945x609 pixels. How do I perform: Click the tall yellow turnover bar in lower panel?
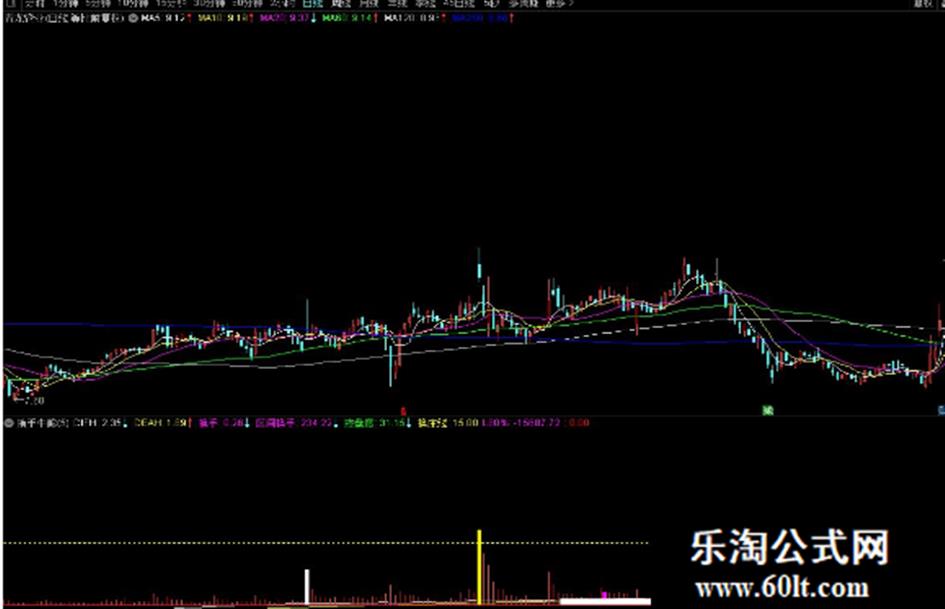480,567
